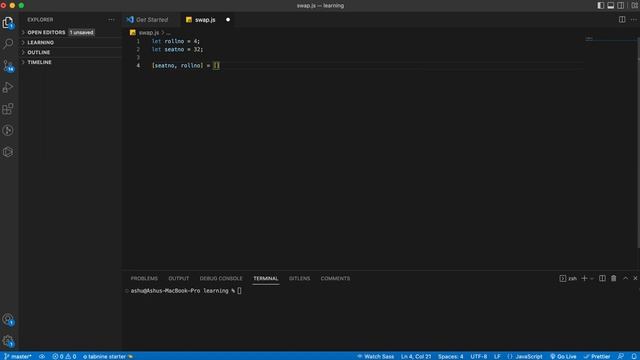The width and height of the screenshot is (640, 360).
Task: Open the Accounts icon in activity bar
Action: click(x=8, y=319)
